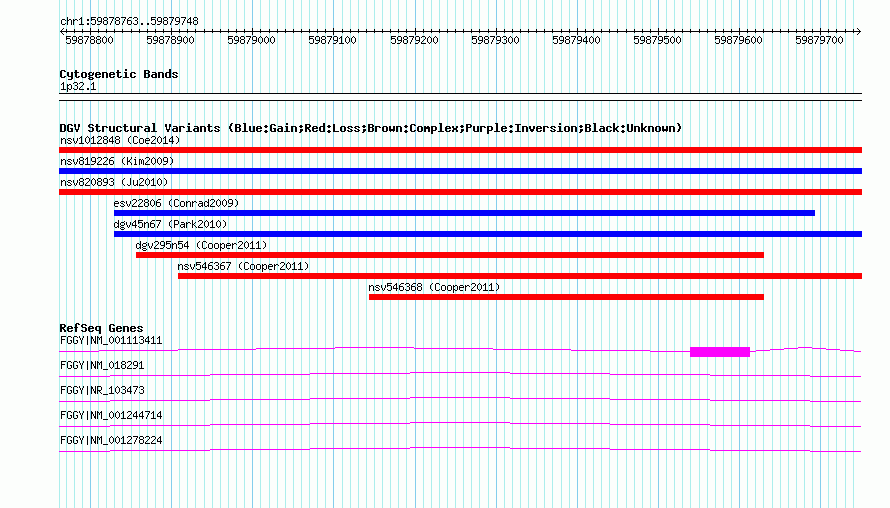Select transcript label FGGY|NM_018291
Screen dimensions: 890x508
(x=102, y=366)
